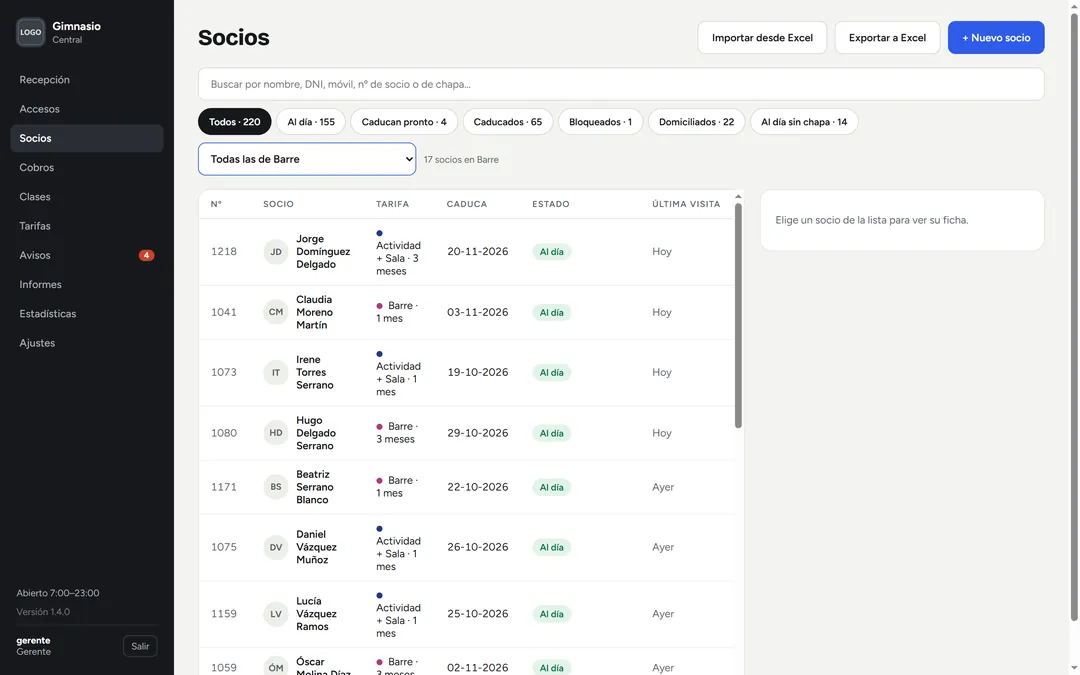The height and width of the screenshot is (675, 1080).
Task: Click the BS avatar of Beatriz Serrano
Action: tap(276, 487)
